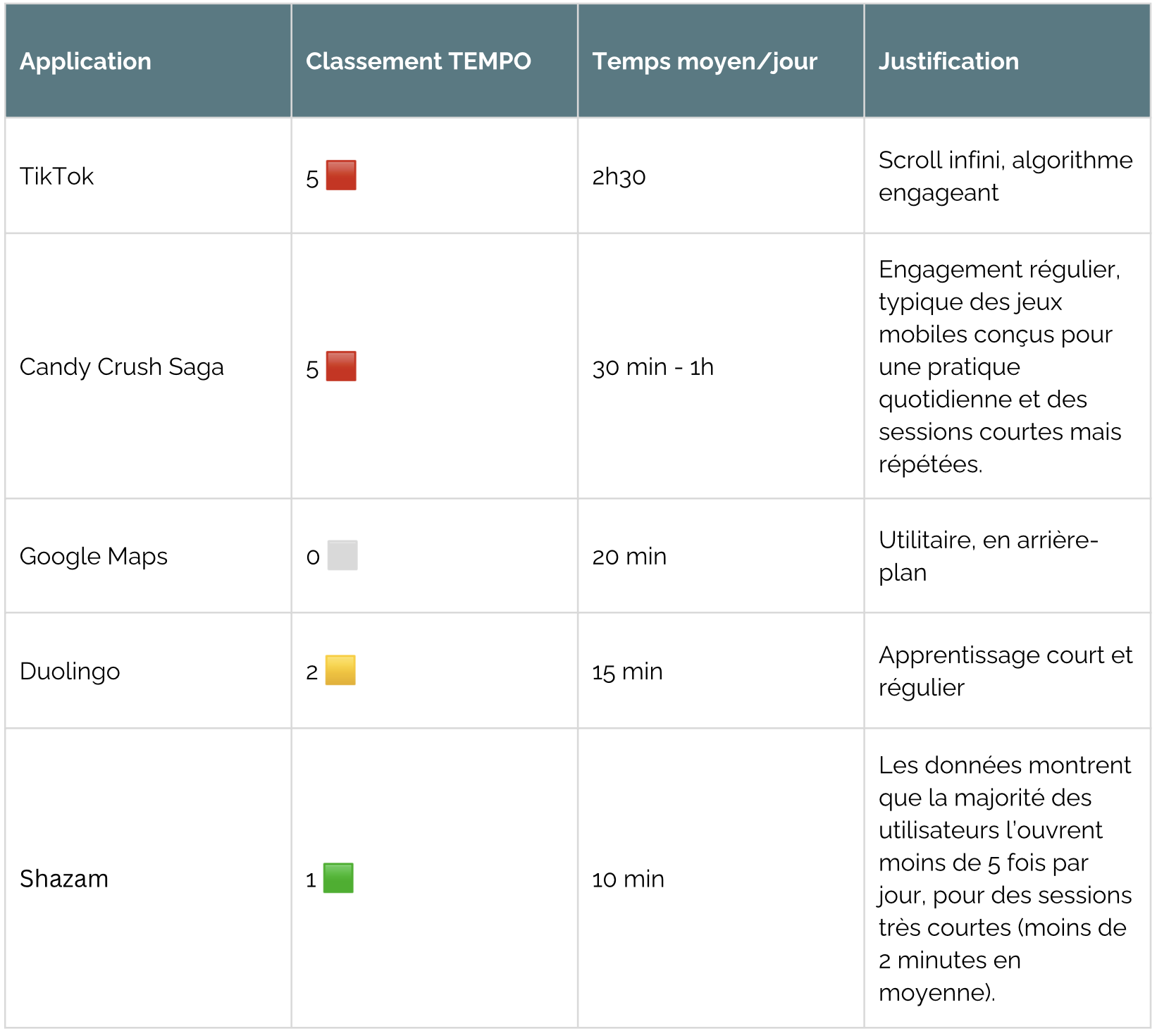Click the "Utilitaire, en arrière-plan" justification
The width and height of the screenshot is (1157, 1036).
[988, 556]
